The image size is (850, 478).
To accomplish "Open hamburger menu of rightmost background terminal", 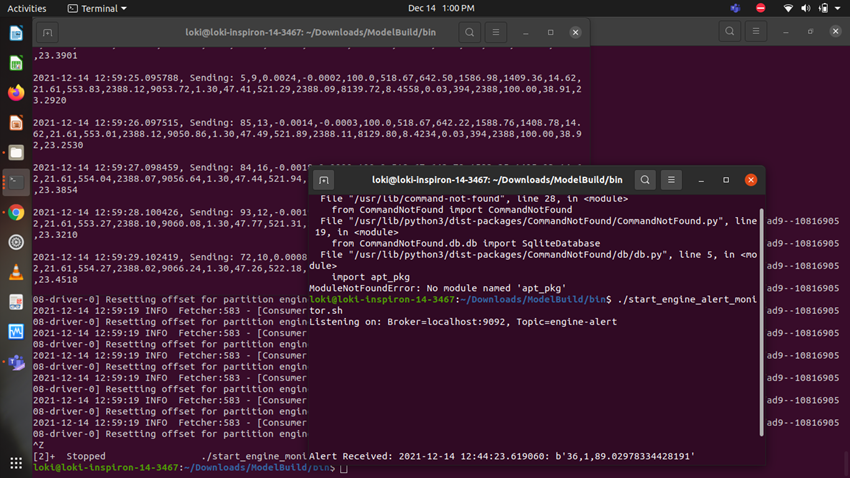I will 756,31.
